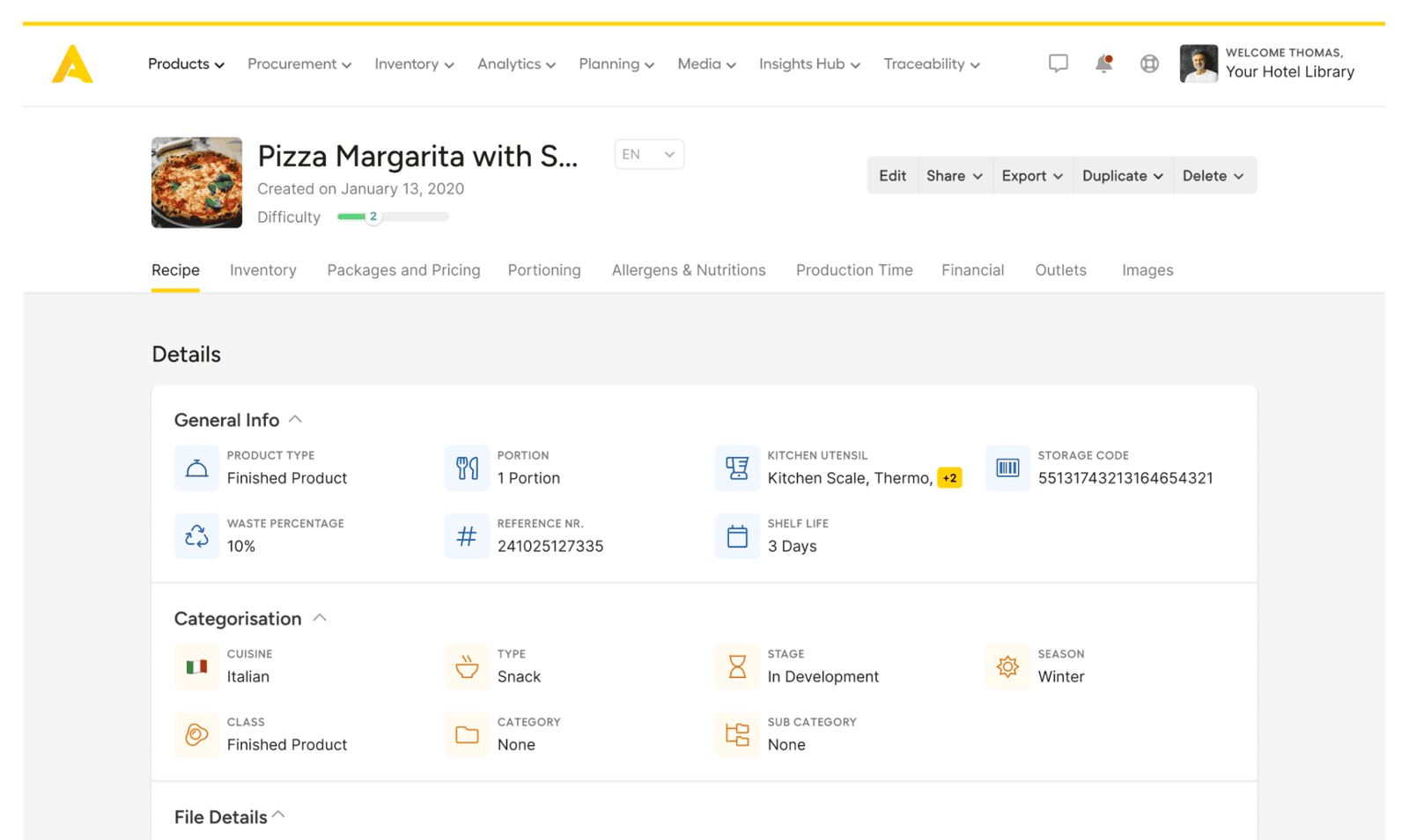
Task: Open the EN language dropdown
Action: click(649, 154)
